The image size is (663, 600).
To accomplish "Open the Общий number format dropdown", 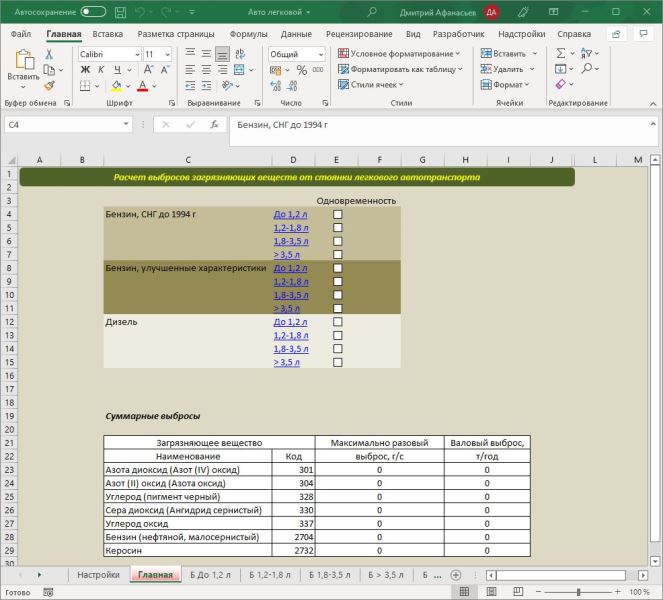I will 321,55.
